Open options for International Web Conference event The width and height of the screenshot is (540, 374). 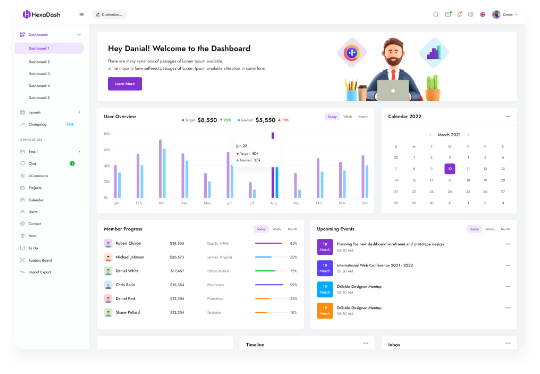tap(508, 266)
